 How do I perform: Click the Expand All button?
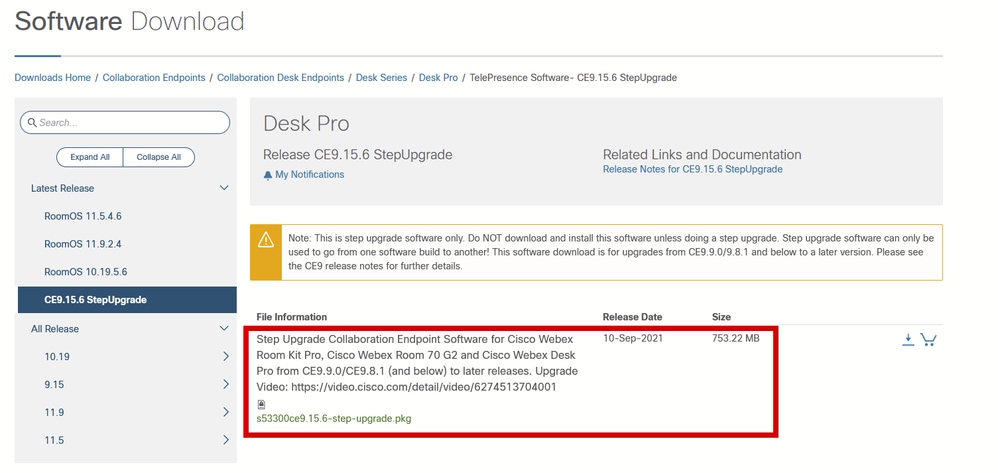pos(89,157)
